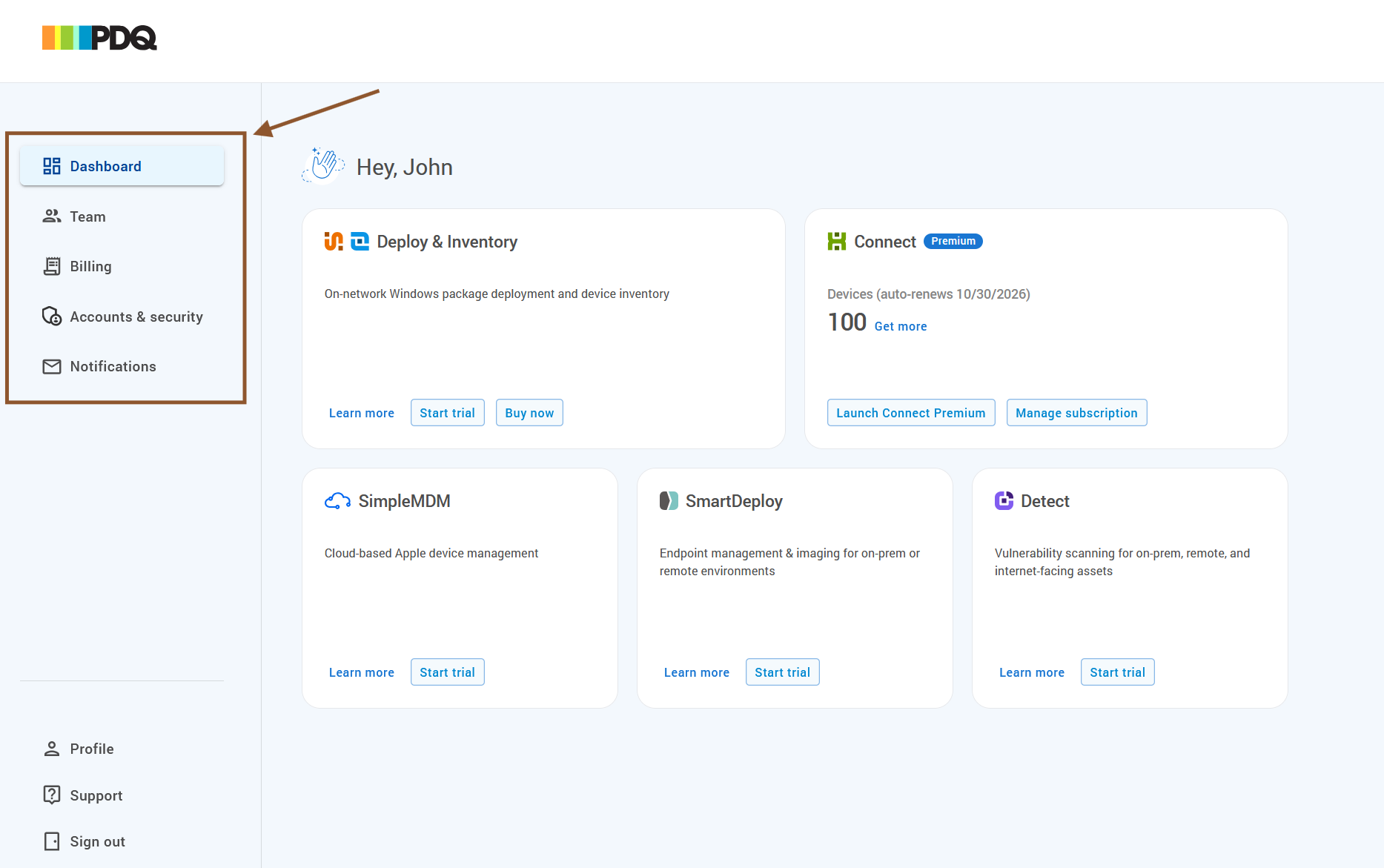Click the Detect card title
This screenshot has height=868, width=1384.
1045,501
